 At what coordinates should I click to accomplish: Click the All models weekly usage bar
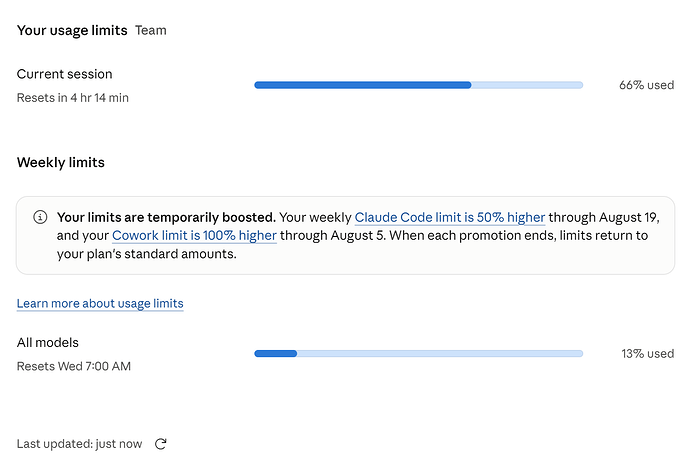coord(418,353)
